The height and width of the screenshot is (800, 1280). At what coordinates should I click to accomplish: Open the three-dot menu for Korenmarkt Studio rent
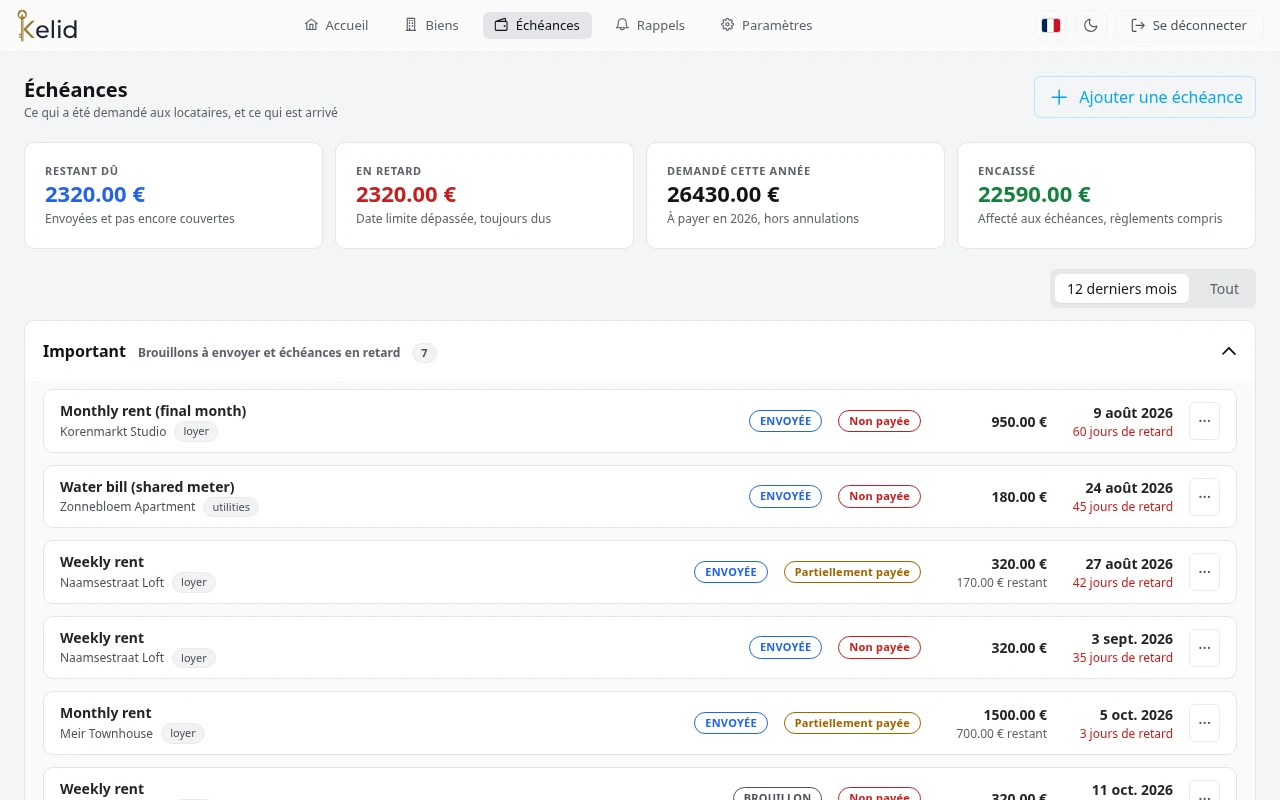1204,421
